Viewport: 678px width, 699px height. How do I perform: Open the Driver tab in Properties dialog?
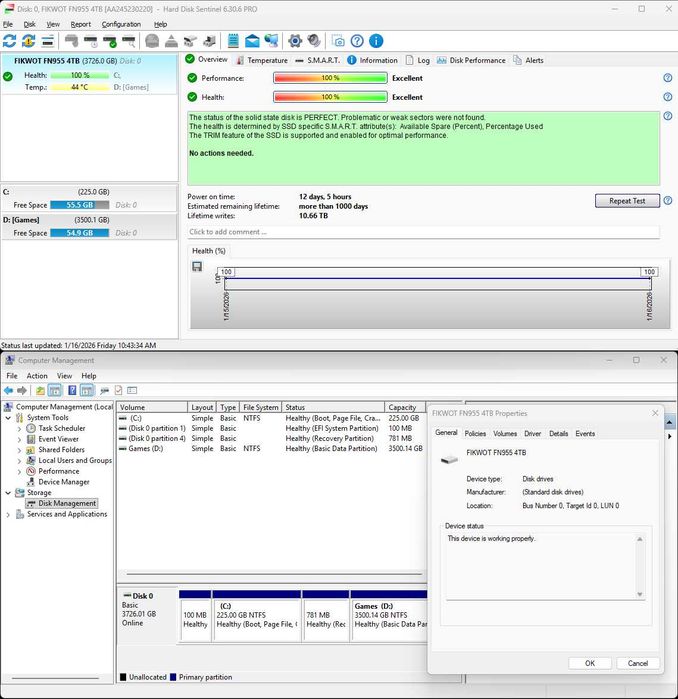click(x=533, y=433)
